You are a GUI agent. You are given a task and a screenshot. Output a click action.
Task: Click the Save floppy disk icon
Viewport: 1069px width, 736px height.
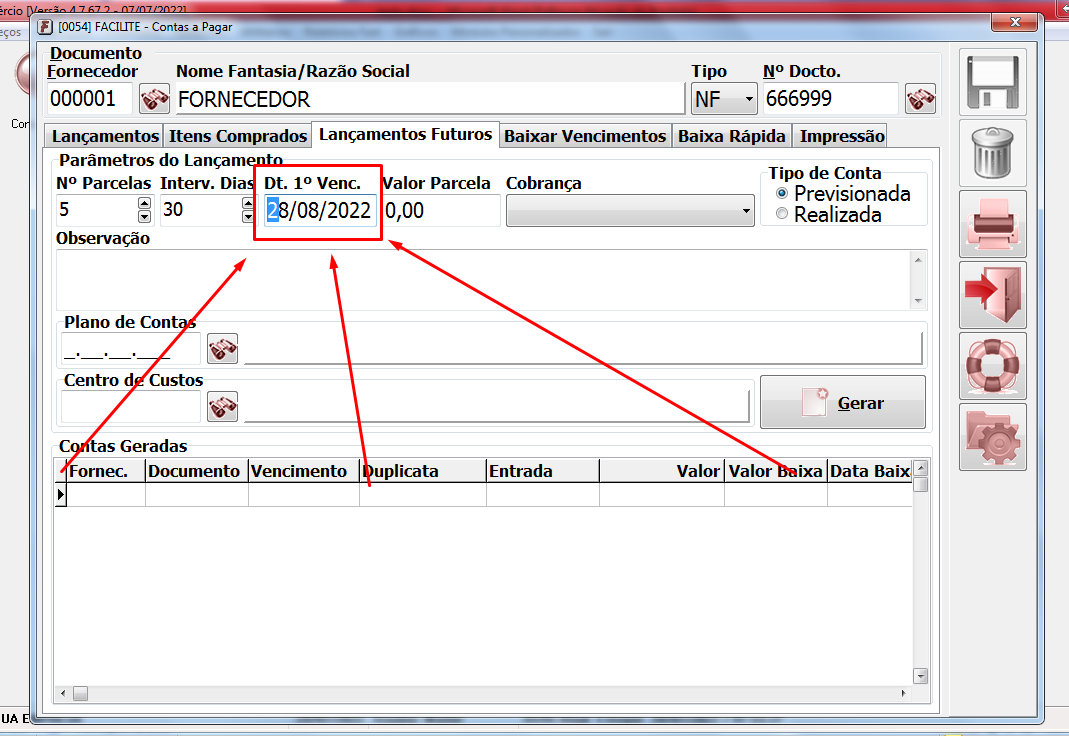pyautogui.click(x=992, y=82)
